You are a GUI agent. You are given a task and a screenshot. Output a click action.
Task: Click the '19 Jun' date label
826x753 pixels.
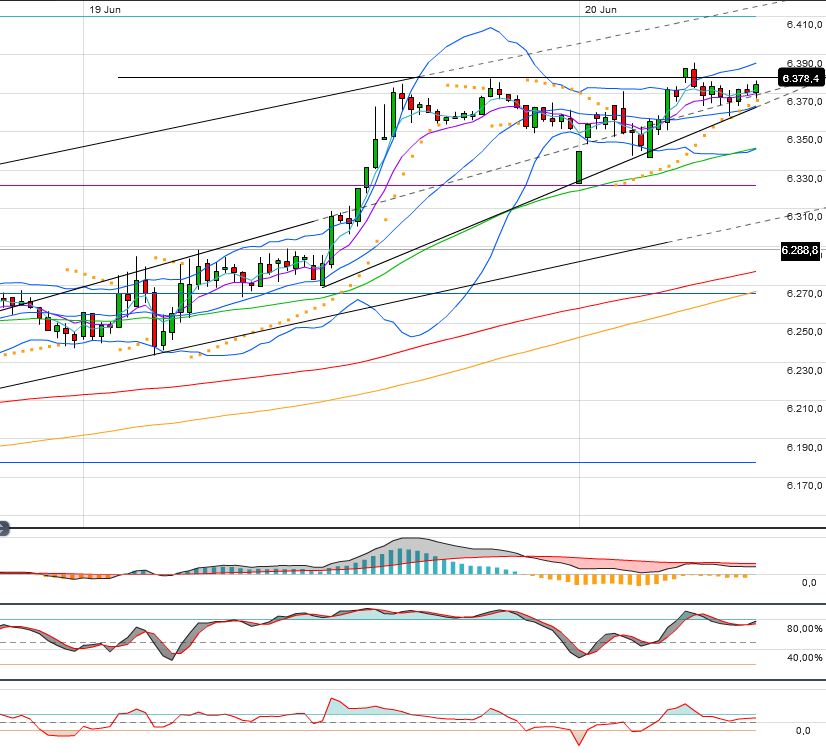tap(105, 9)
